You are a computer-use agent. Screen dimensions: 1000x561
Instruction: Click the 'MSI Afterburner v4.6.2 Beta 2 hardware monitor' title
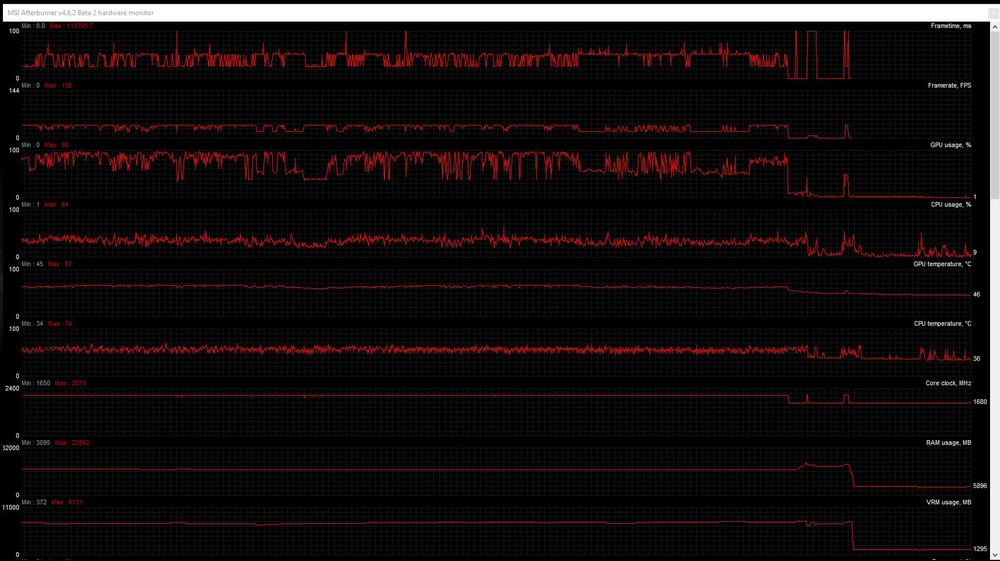pyautogui.click(x=80, y=13)
